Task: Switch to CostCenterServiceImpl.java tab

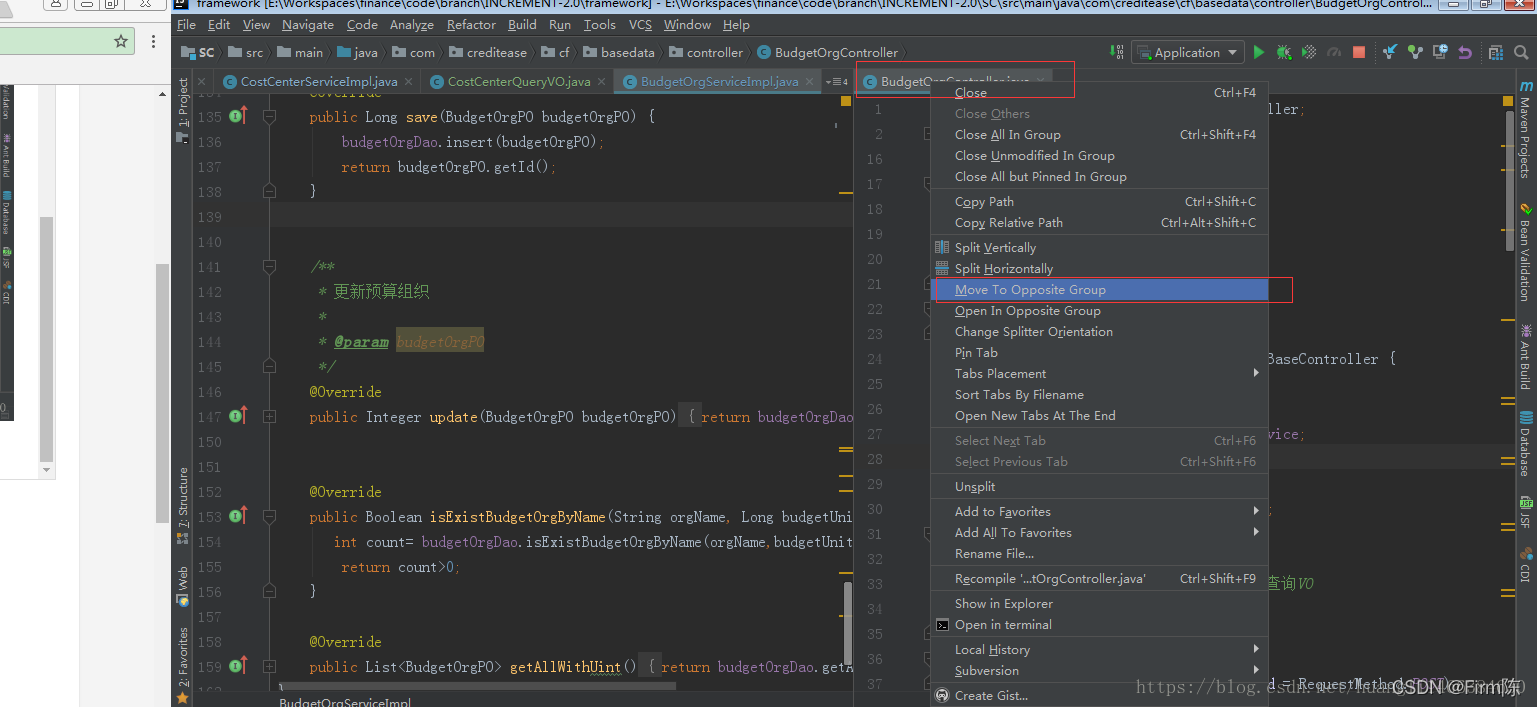Action: pos(318,82)
